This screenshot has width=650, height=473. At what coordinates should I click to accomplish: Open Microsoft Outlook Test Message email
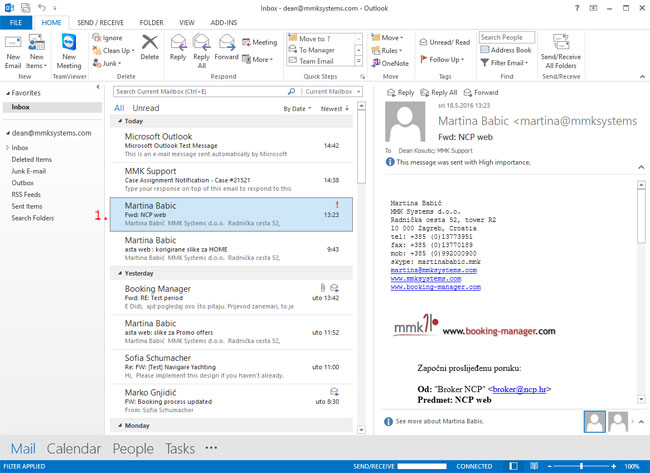pos(231,145)
